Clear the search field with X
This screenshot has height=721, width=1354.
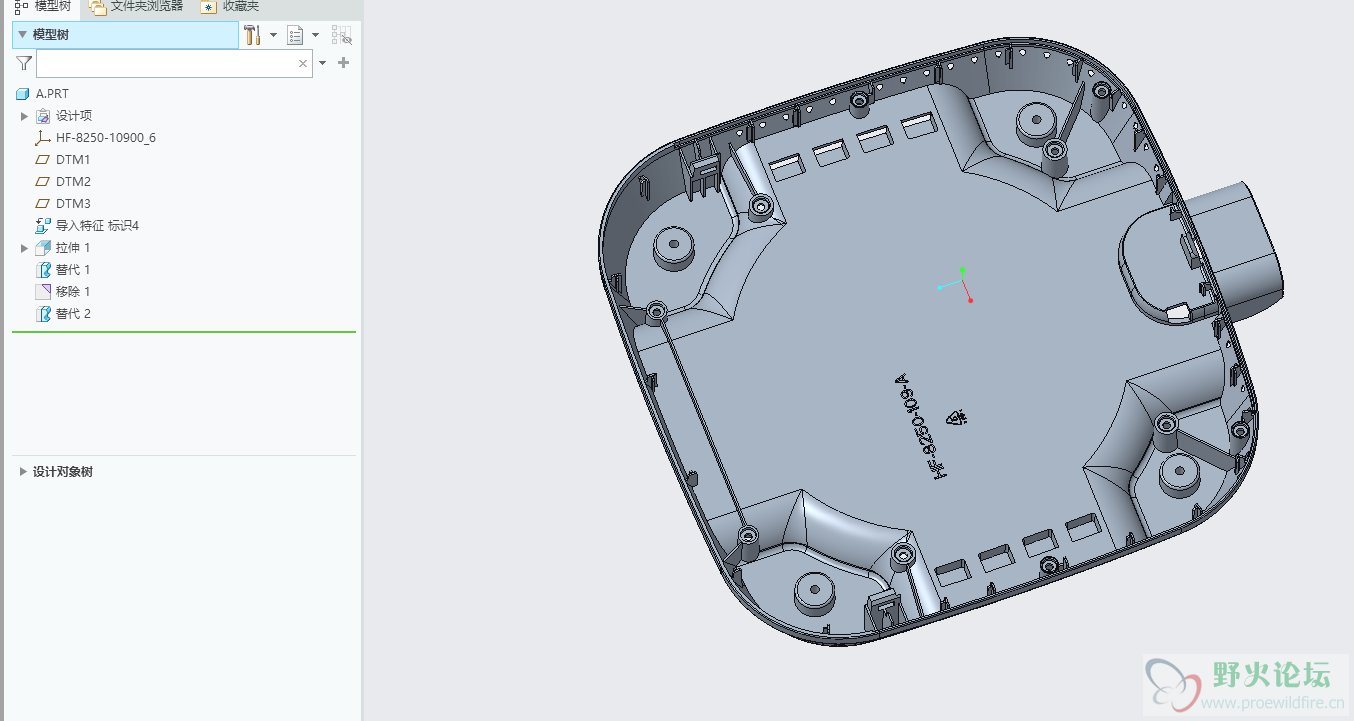coord(303,63)
